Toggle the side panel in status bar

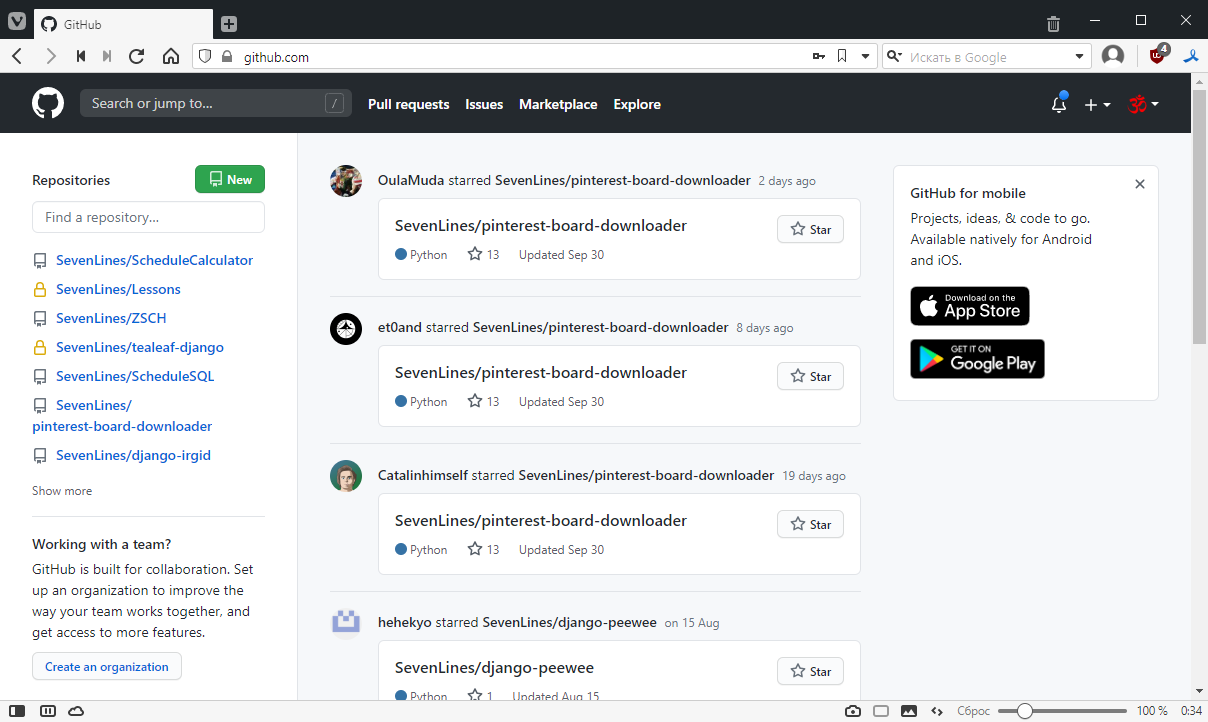[17, 711]
